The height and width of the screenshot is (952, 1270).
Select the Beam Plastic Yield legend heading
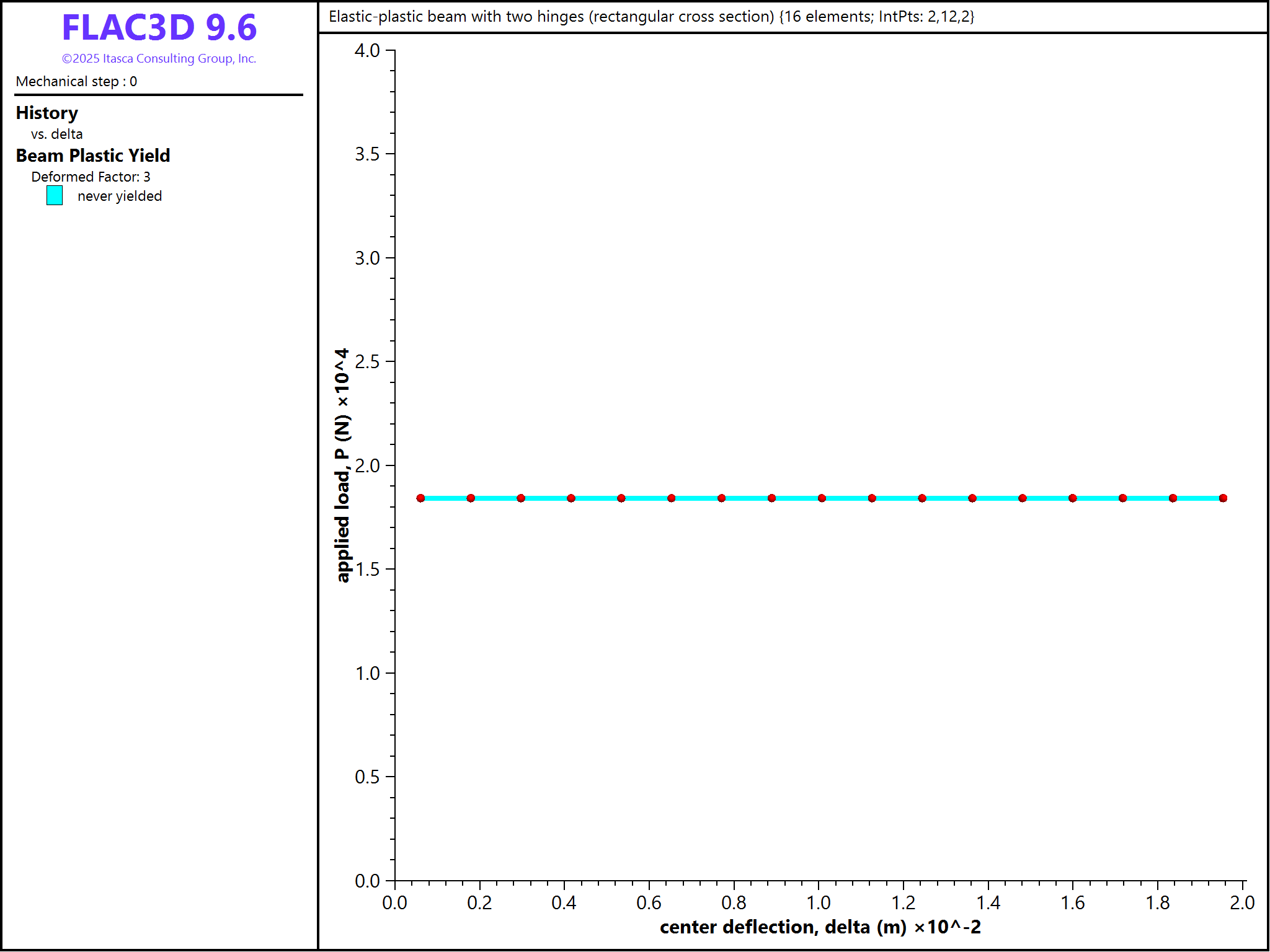93,156
